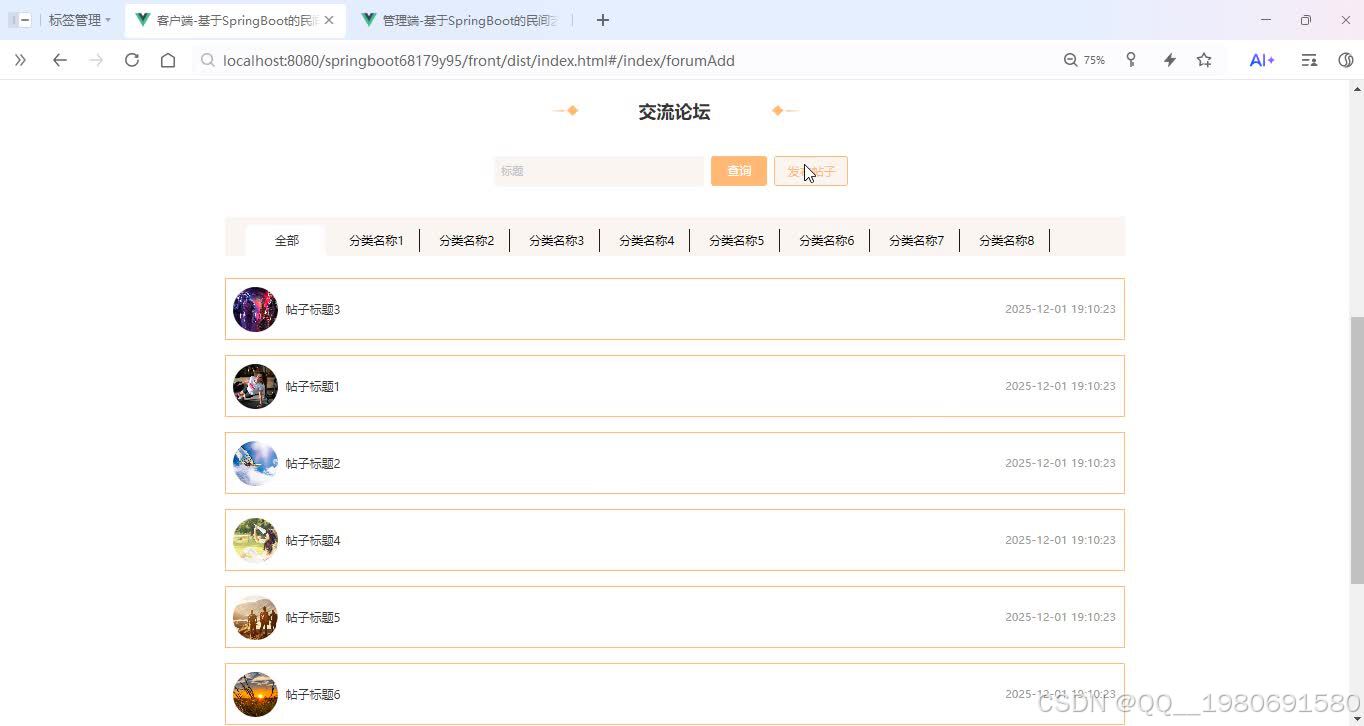This screenshot has width=1364, height=726.
Task: Select the 分类名称3 category tab
Action: click(x=556, y=240)
